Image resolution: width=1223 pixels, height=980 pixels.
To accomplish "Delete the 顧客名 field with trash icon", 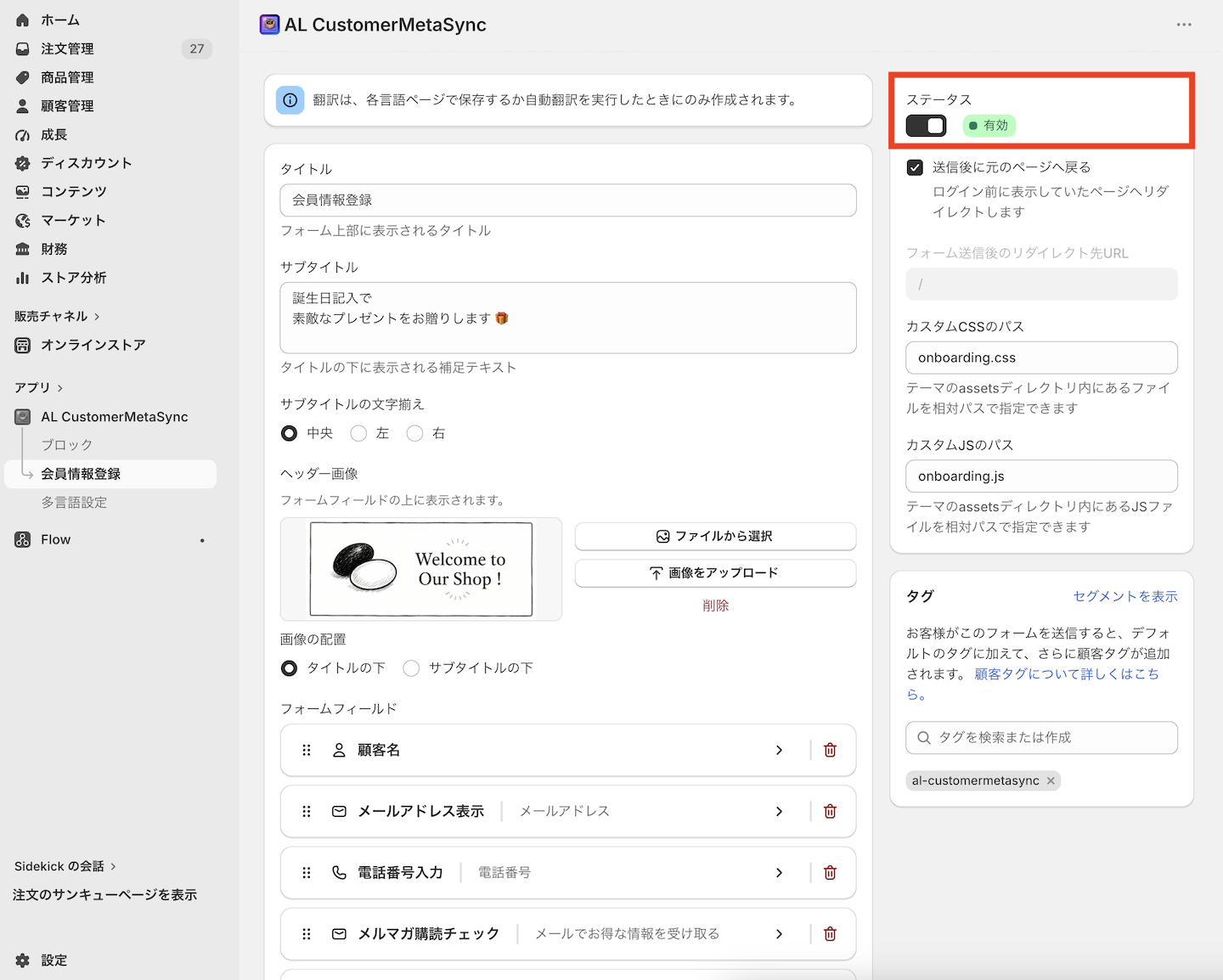I will 831,750.
